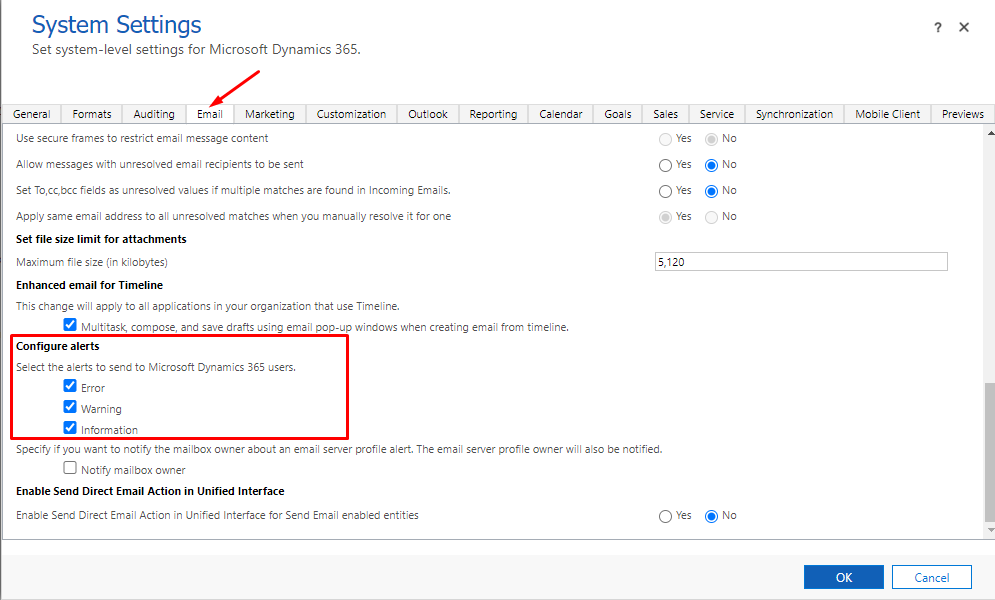The image size is (995, 600).
Task: Open the Previews tab
Action: tap(961, 113)
